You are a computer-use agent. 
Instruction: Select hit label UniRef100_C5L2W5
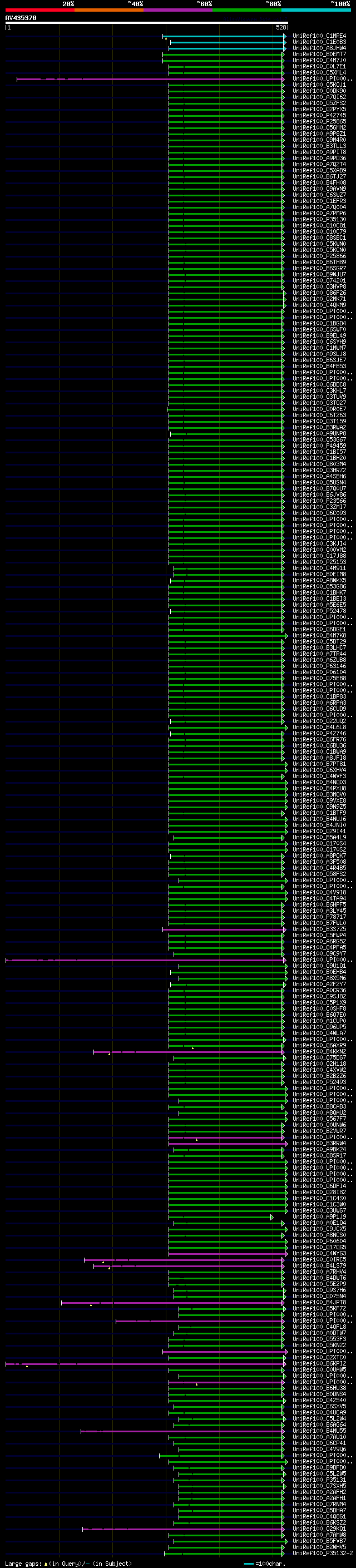click(x=319, y=1473)
